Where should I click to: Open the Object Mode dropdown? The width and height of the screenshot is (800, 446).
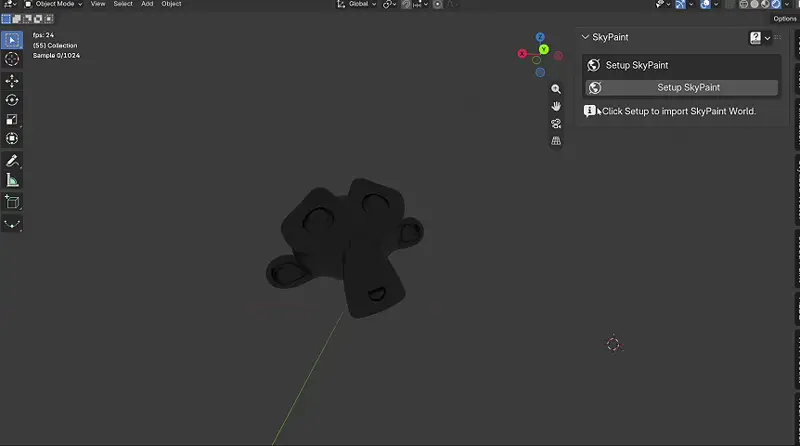tap(53, 4)
